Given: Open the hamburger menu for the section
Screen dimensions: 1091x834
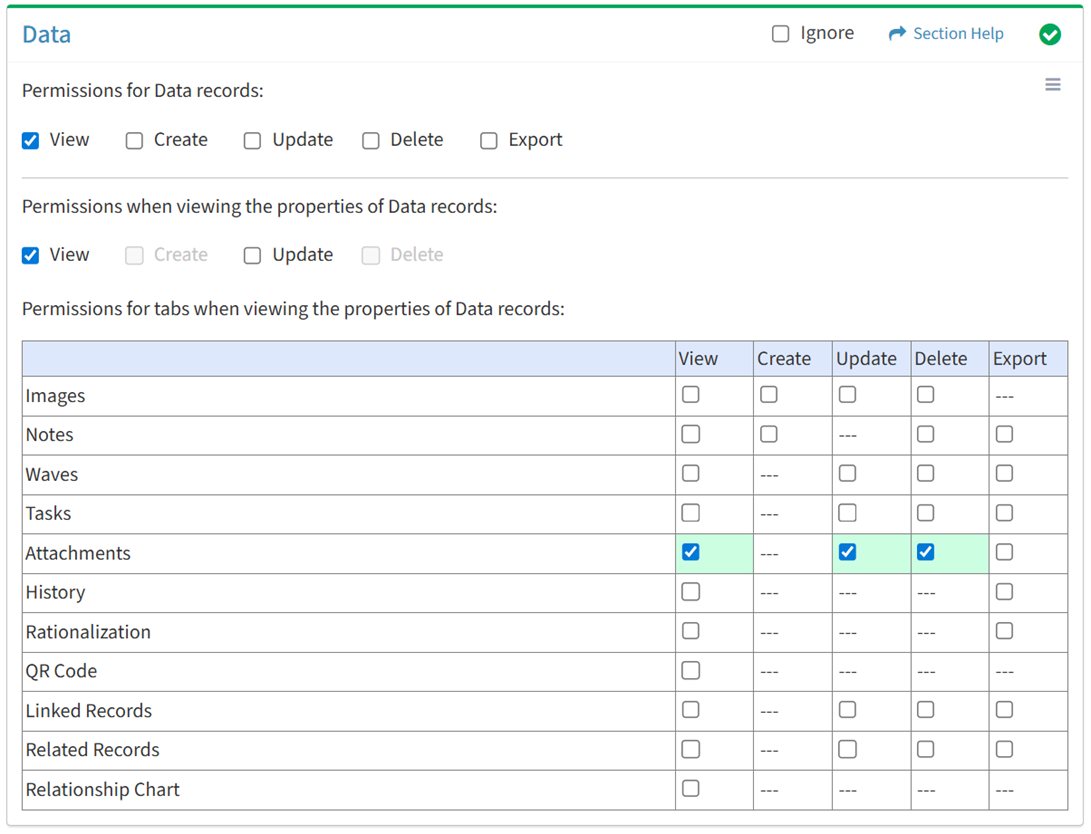Looking at the screenshot, I should pos(1052,85).
